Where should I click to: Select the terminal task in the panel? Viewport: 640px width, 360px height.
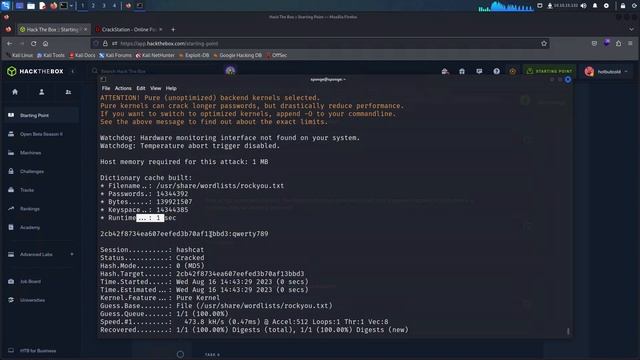point(140,6)
